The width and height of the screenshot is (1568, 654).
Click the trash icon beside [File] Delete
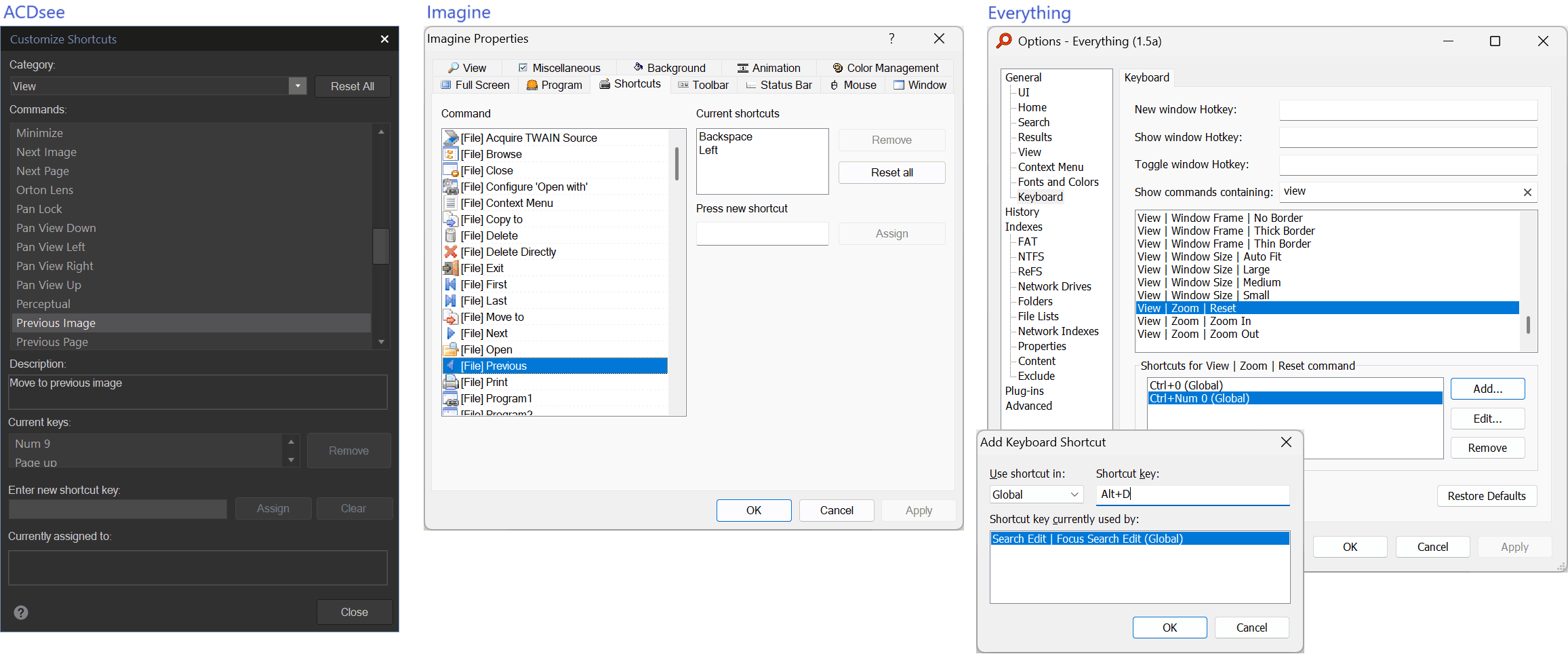[451, 235]
